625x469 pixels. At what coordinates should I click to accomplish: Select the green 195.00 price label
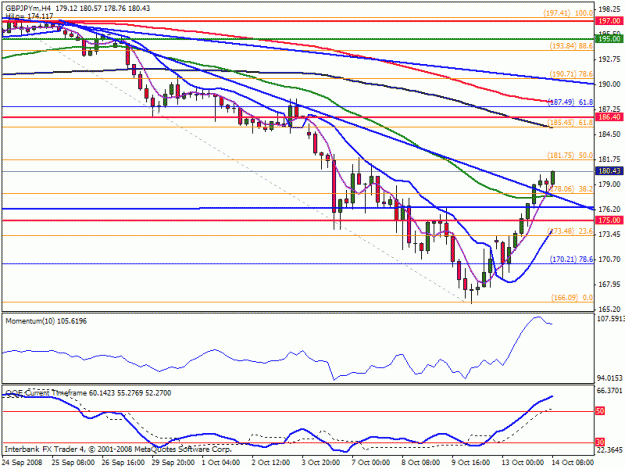(x=609, y=39)
